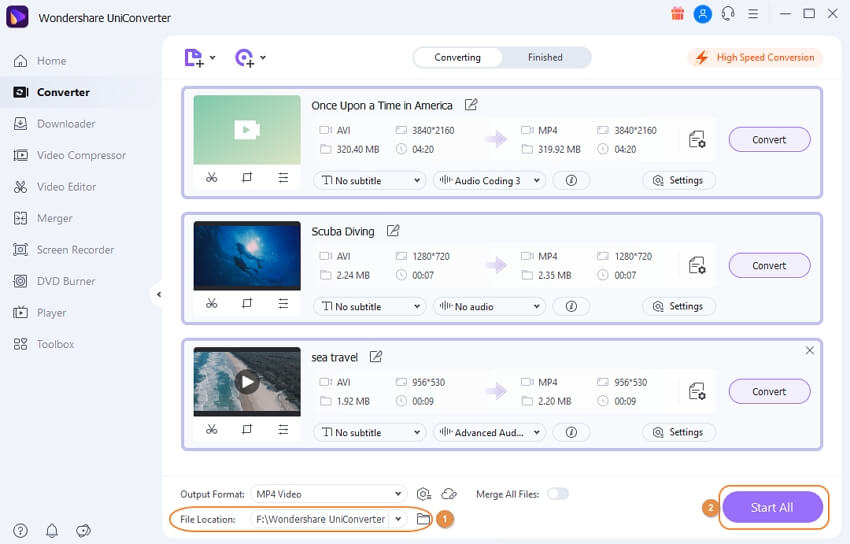
Task: Click the scissors trim icon for Scuba Diving
Action: click(x=211, y=304)
